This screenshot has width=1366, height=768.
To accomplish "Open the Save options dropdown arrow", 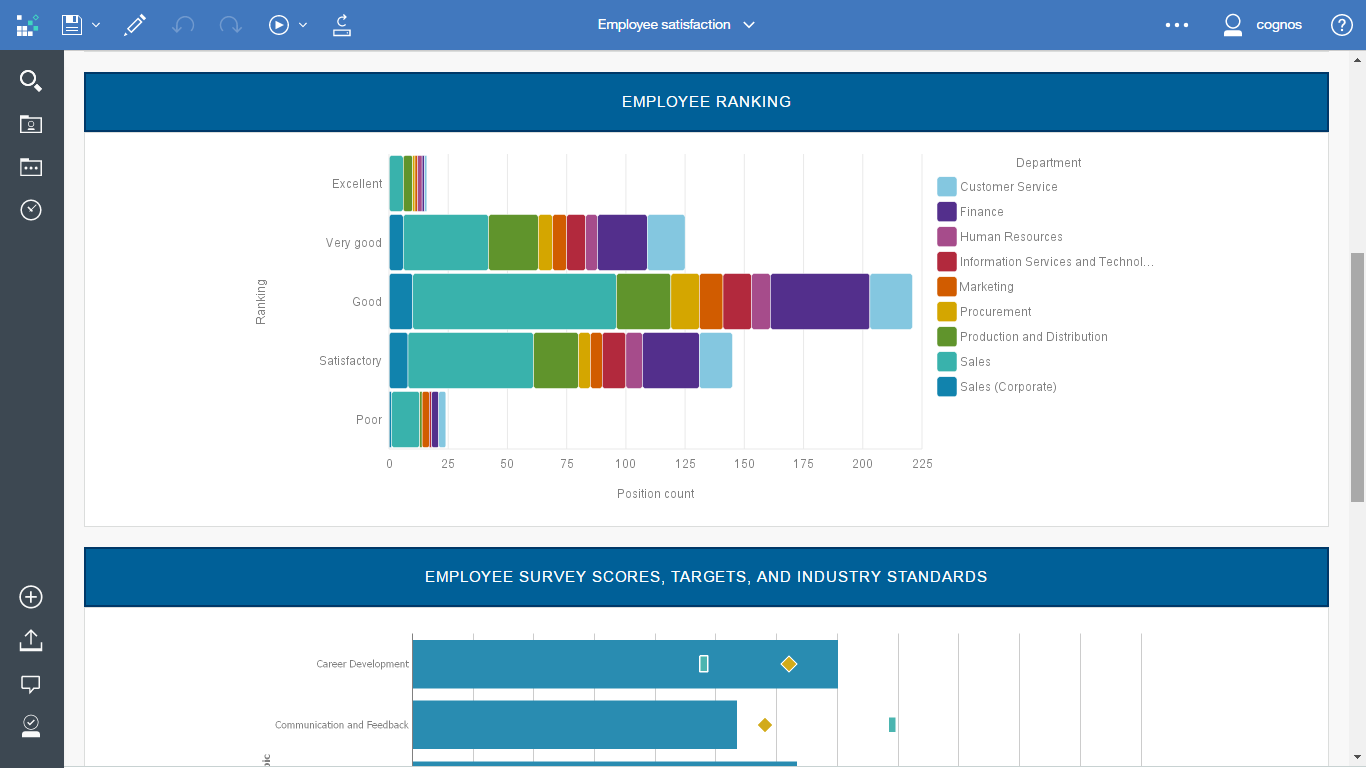I will coord(96,25).
